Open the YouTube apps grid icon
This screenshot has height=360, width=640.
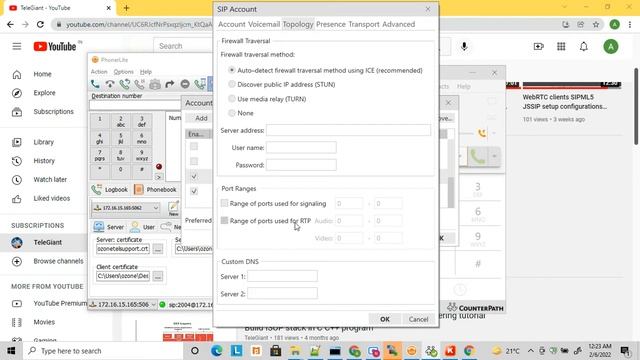(x=561, y=47)
